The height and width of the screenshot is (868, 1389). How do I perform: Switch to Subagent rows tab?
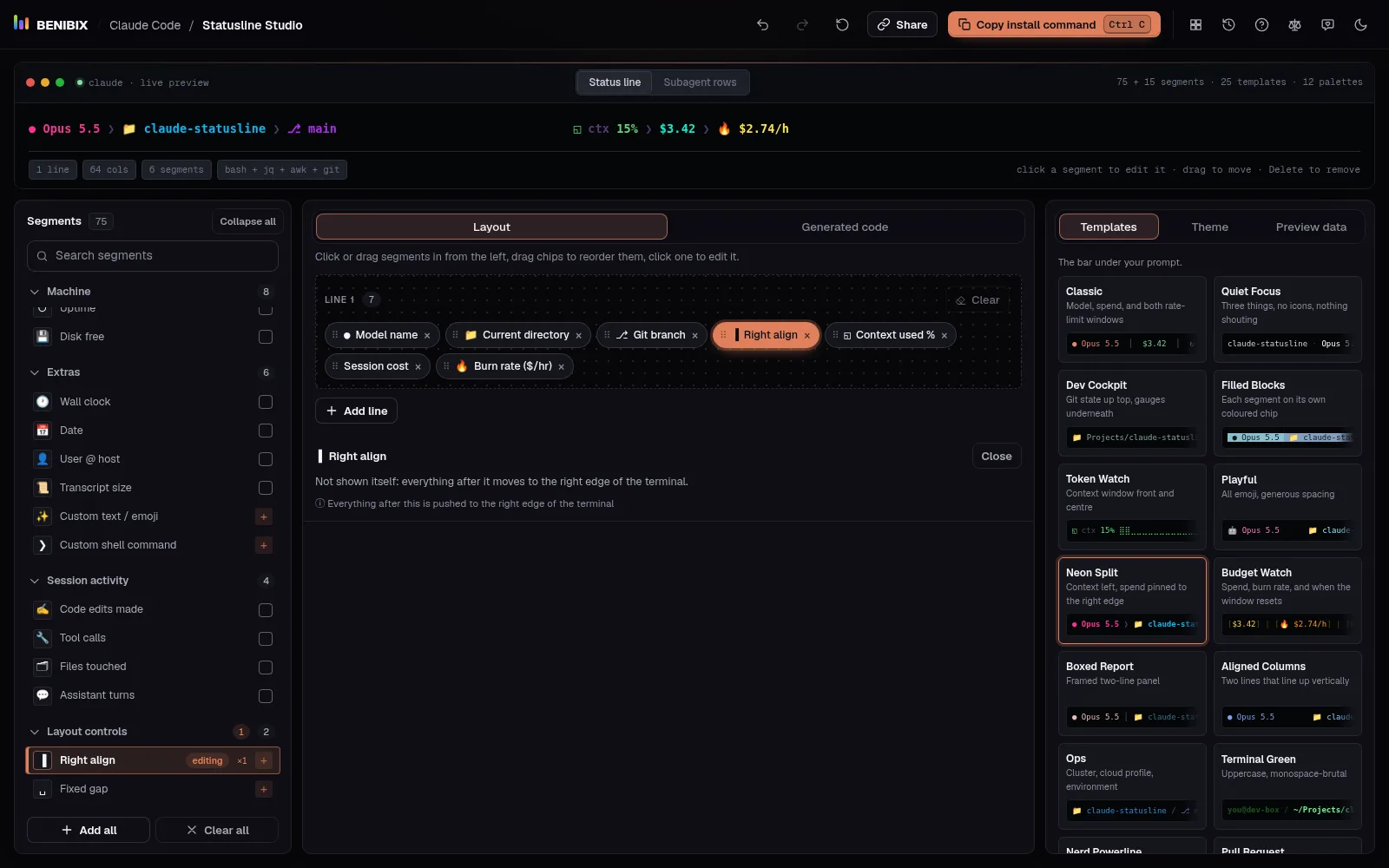point(700,82)
